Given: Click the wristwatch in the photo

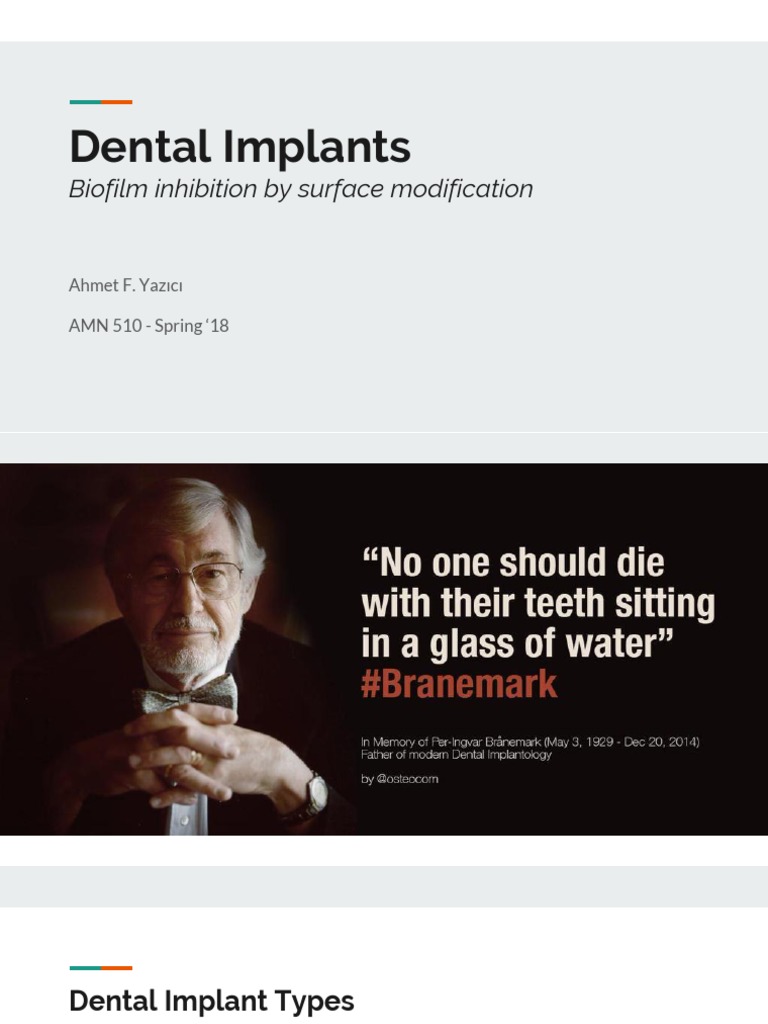Looking at the screenshot, I should [316, 797].
